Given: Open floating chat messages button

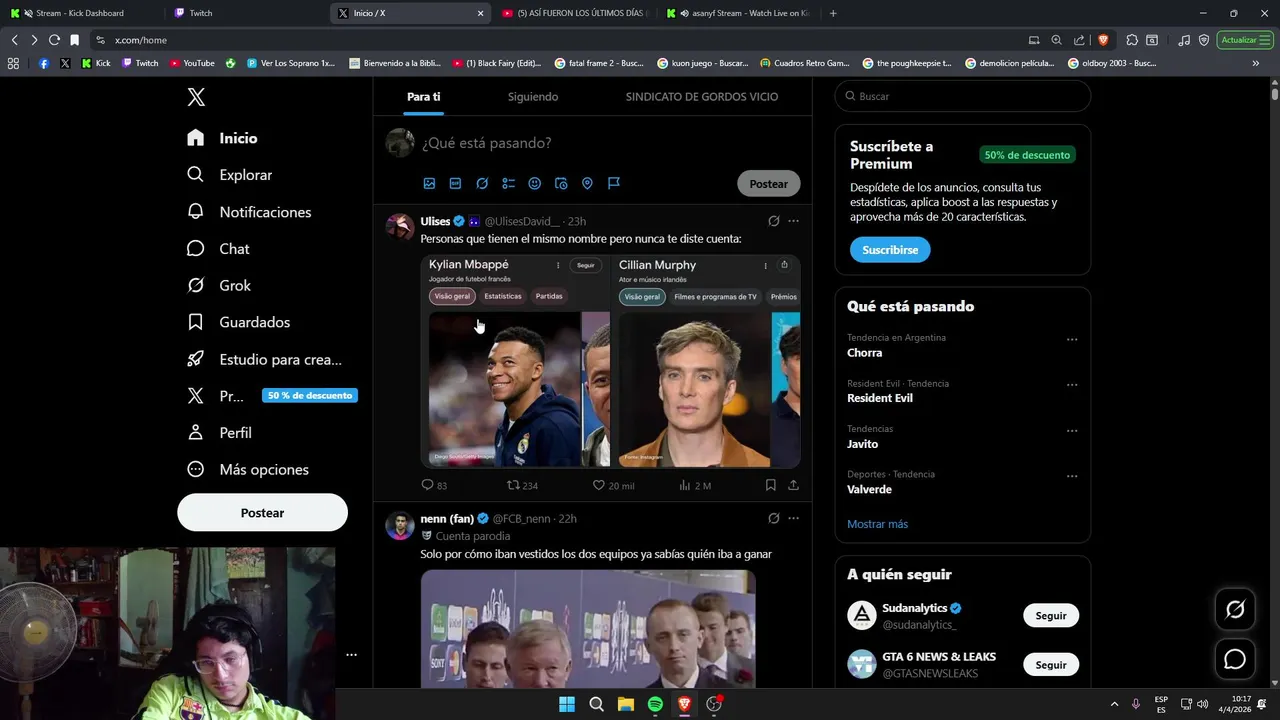Looking at the screenshot, I should click(1235, 659).
